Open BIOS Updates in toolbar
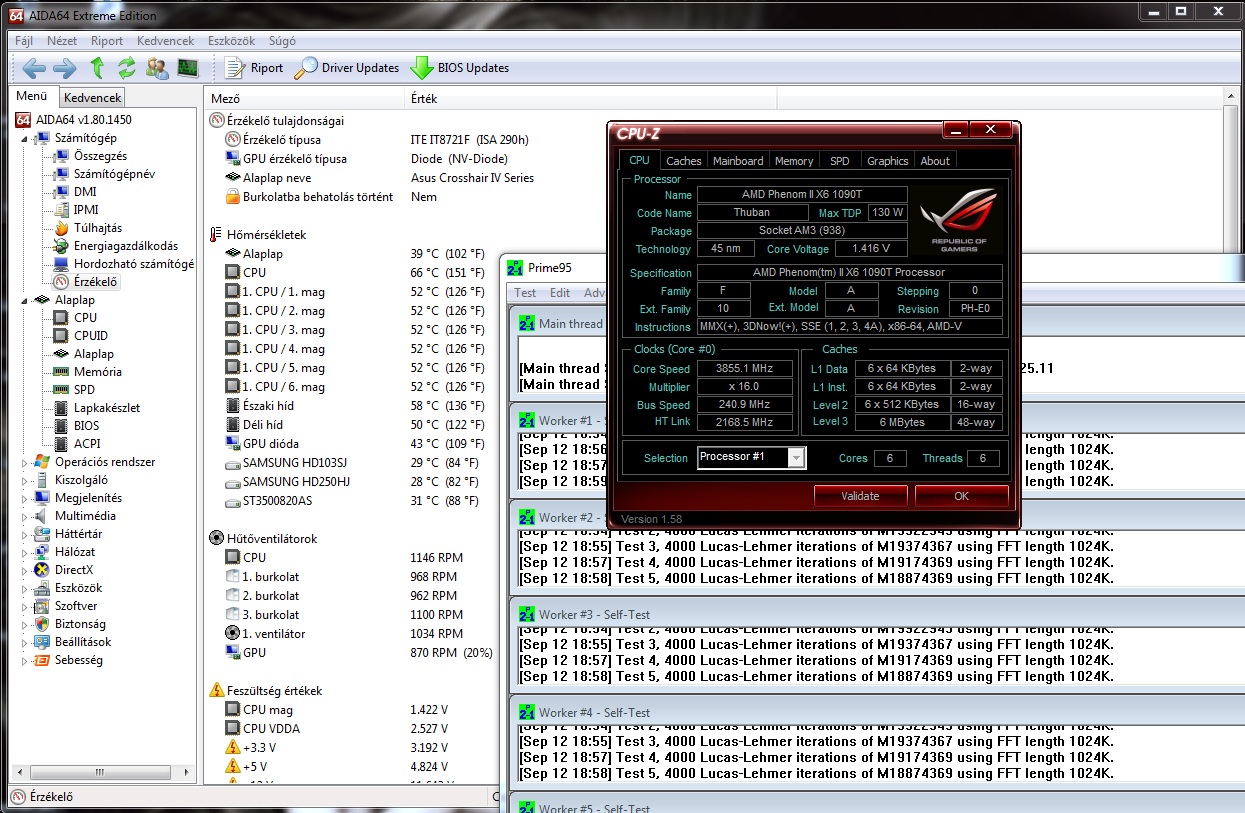Image resolution: width=1245 pixels, height=813 pixels. pos(460,68)
